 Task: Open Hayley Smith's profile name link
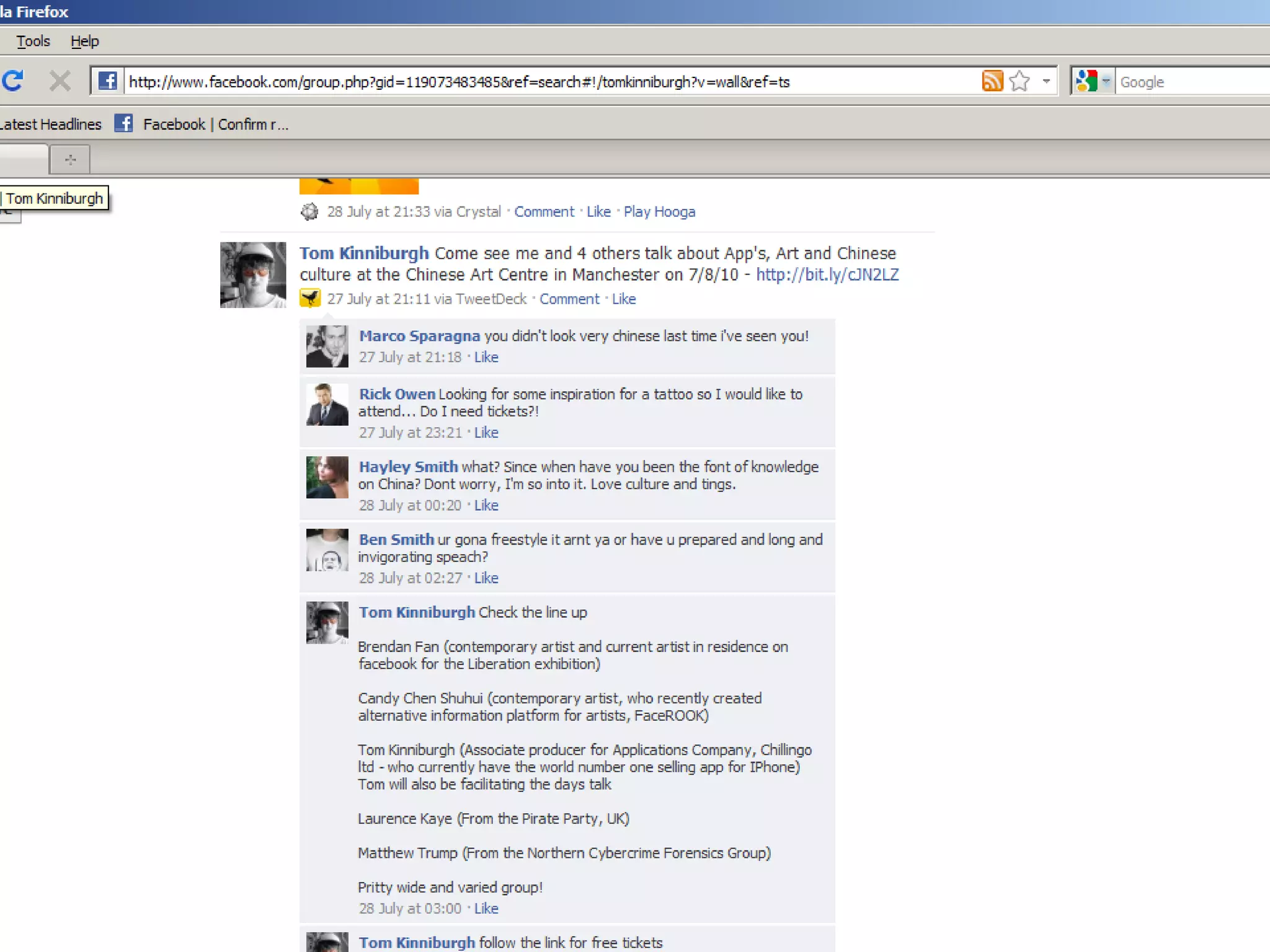[408, 467]
